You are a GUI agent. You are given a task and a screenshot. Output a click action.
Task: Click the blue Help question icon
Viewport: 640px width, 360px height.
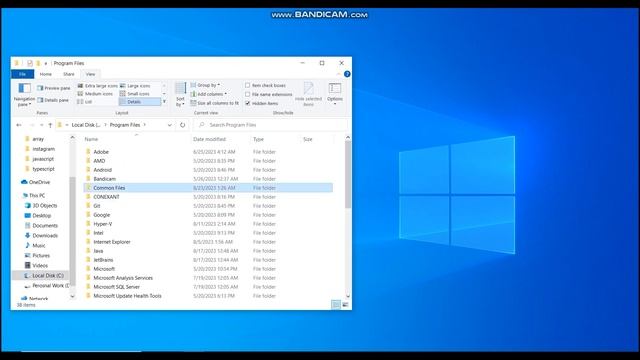click(347, 74)
